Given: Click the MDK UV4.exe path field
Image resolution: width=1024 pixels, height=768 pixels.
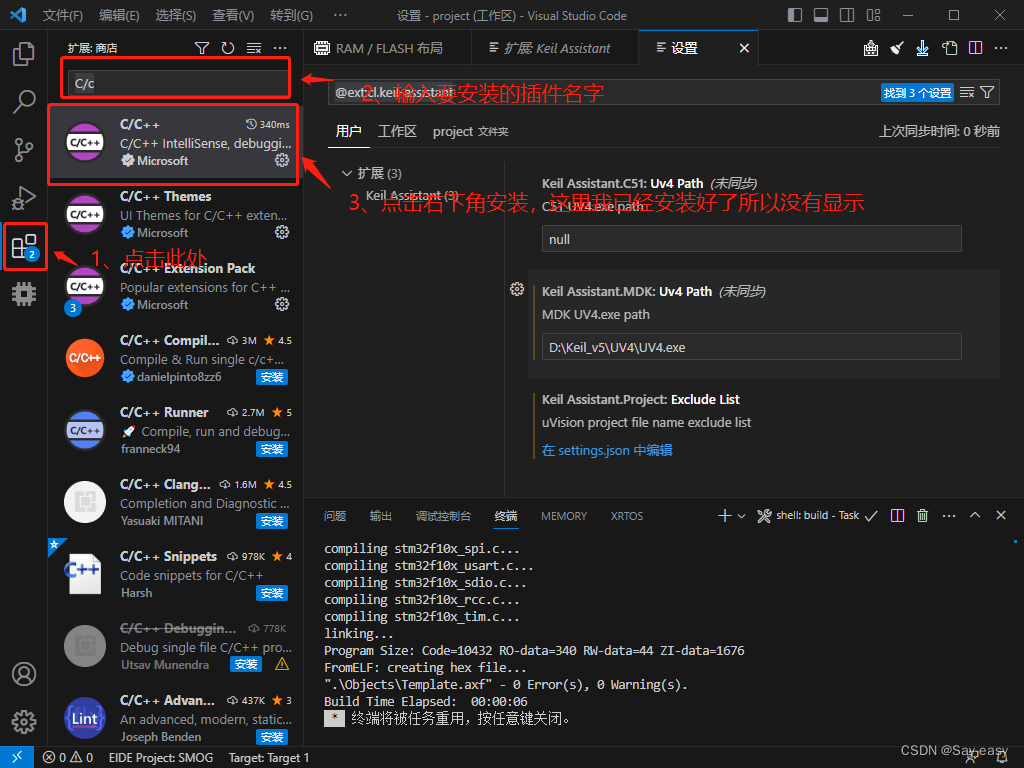Looking at the screenshot, I should (751, 347).
